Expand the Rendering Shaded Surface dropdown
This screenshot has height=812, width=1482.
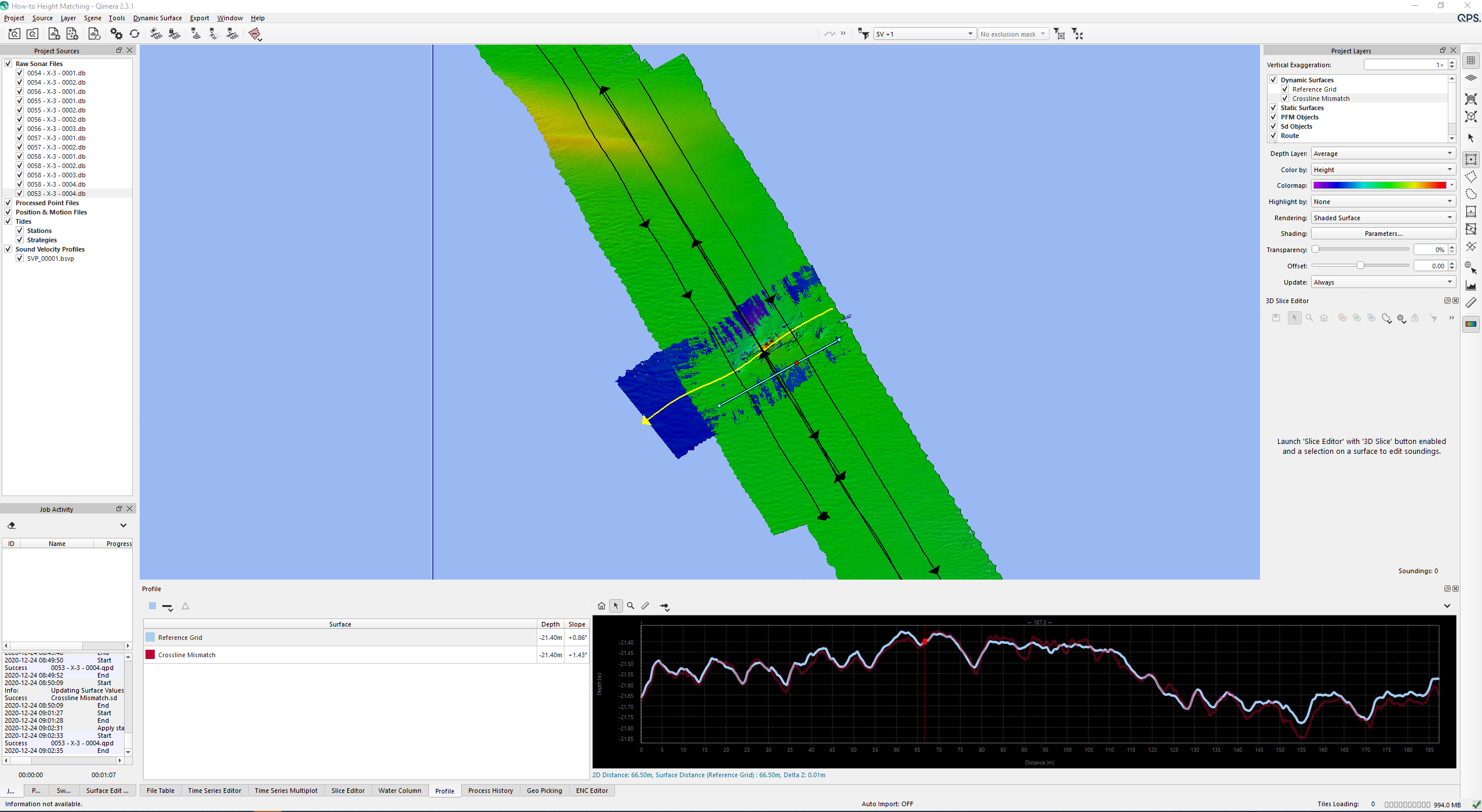coord(1383,218)
